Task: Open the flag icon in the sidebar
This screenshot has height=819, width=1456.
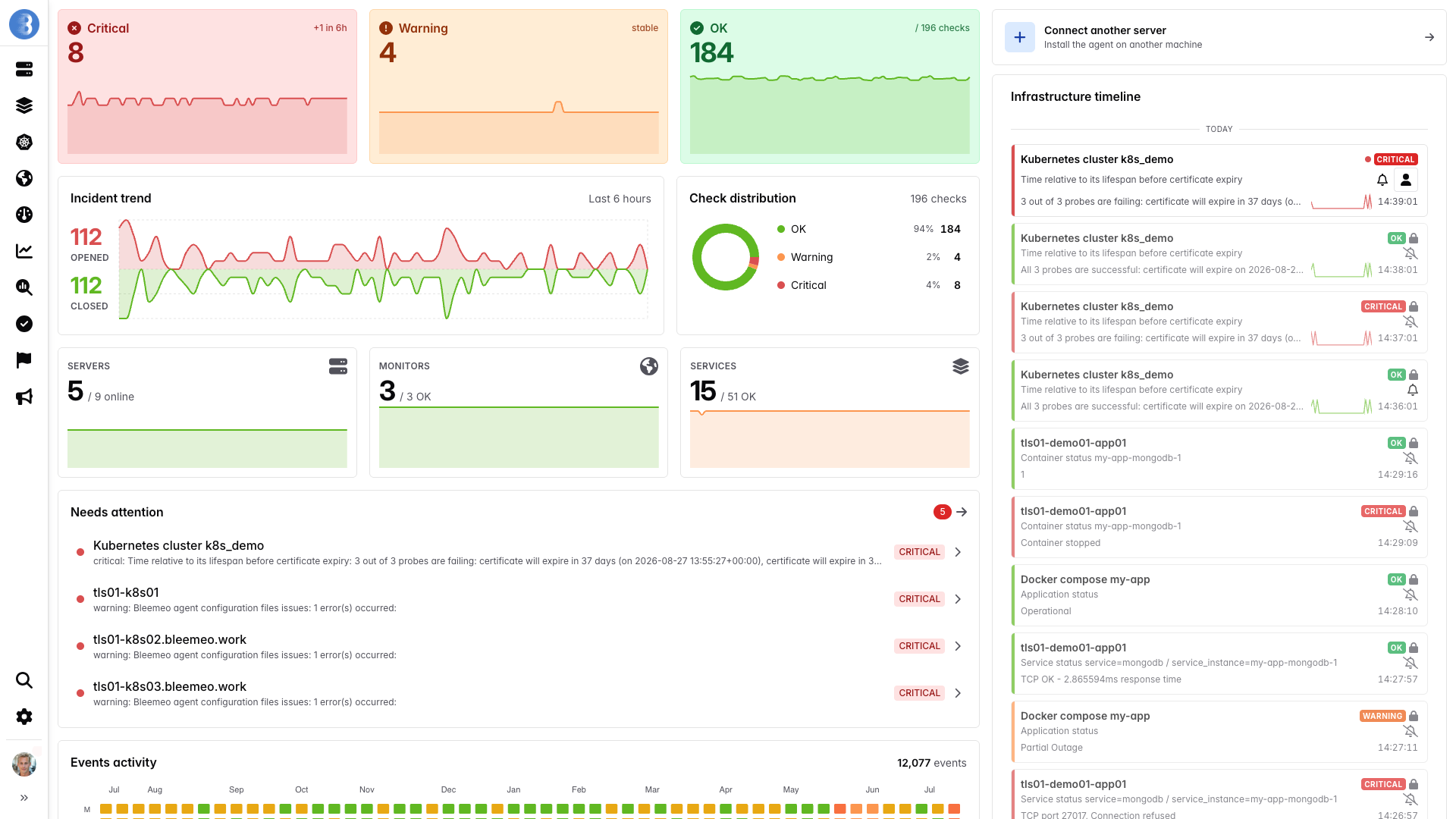Action: click(24, 360)
